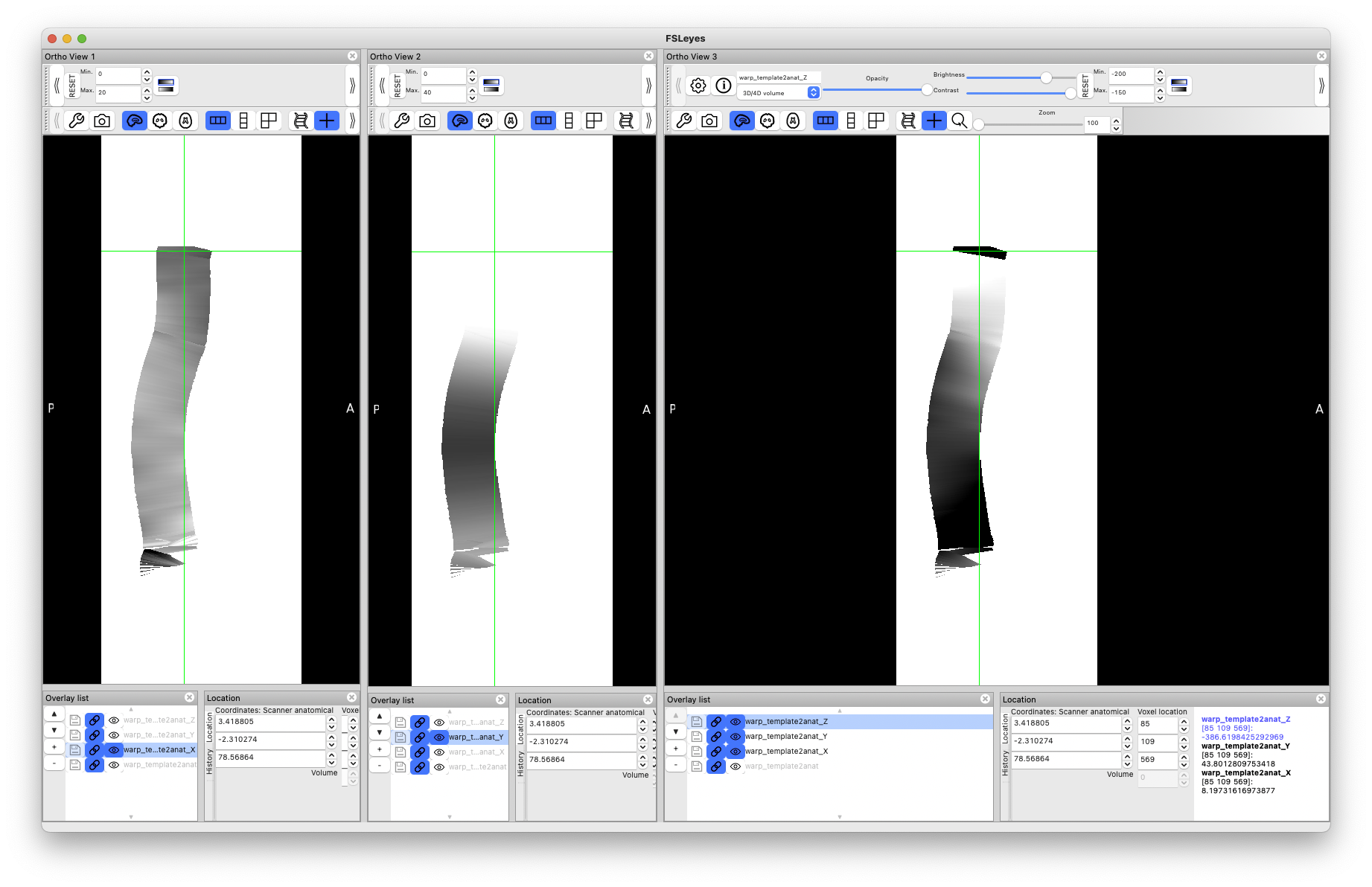The image size is (1372, 887).
Task: Select the crosshair tool in Ortho View 1
Action: pyautogui.click(x=327, y=120)
